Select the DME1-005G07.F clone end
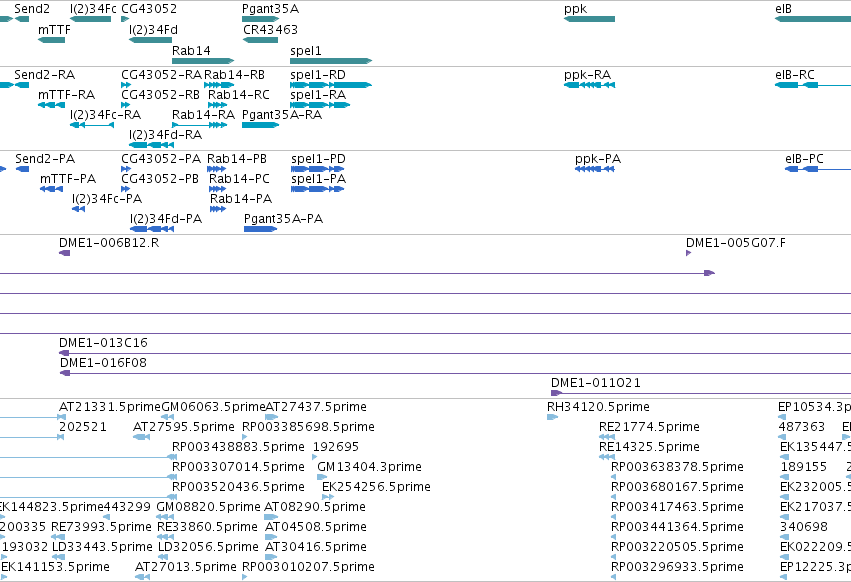851x582 pixels. (x=688, y=253)
